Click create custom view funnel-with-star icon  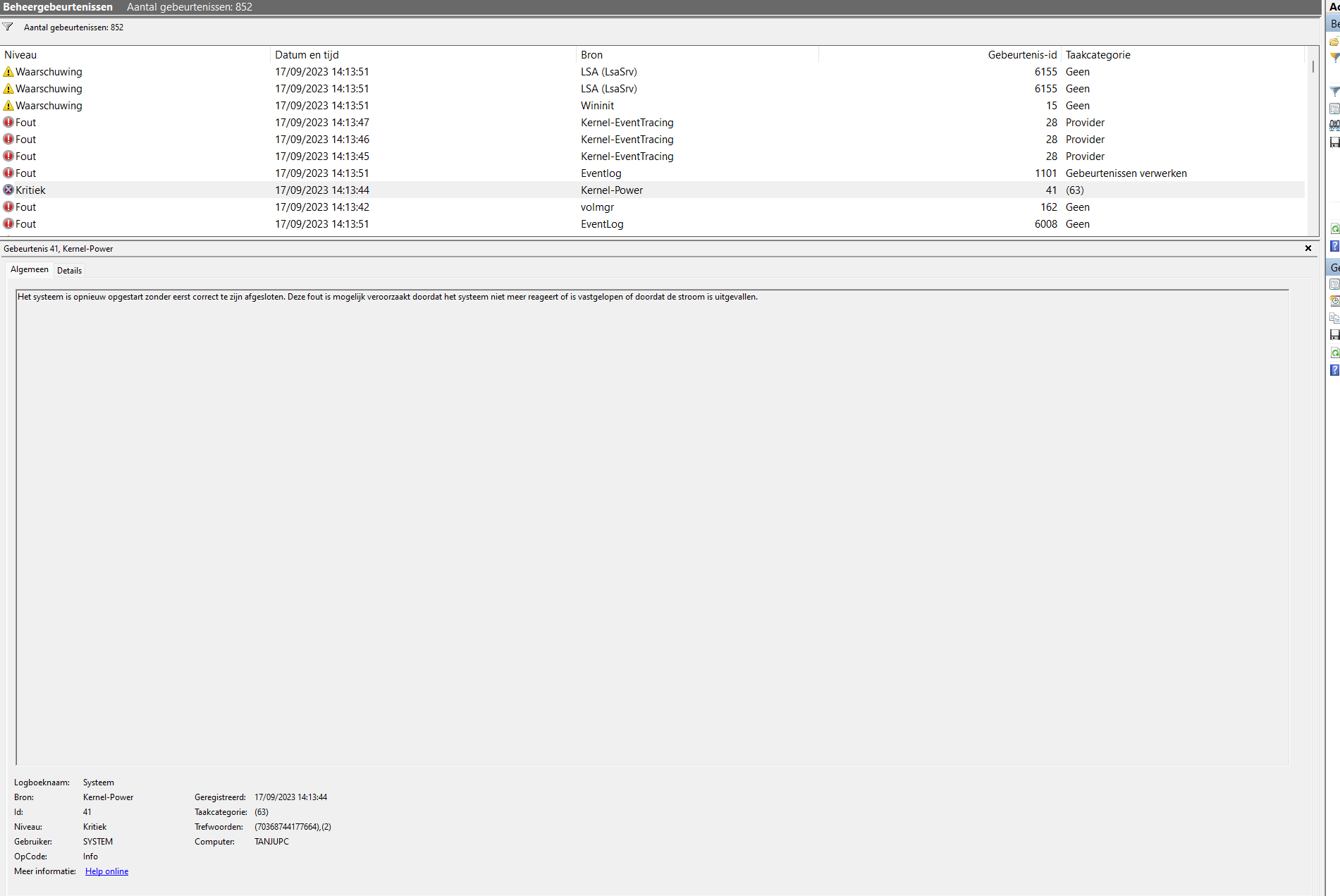1334,58
